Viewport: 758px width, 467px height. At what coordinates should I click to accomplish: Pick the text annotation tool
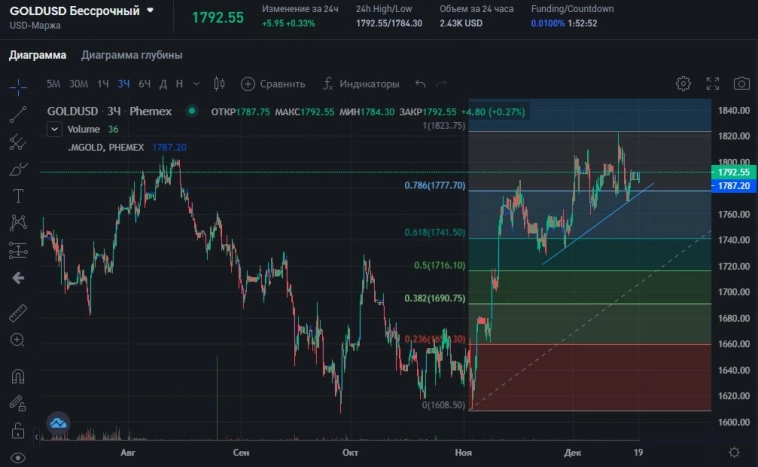point(18,196)
